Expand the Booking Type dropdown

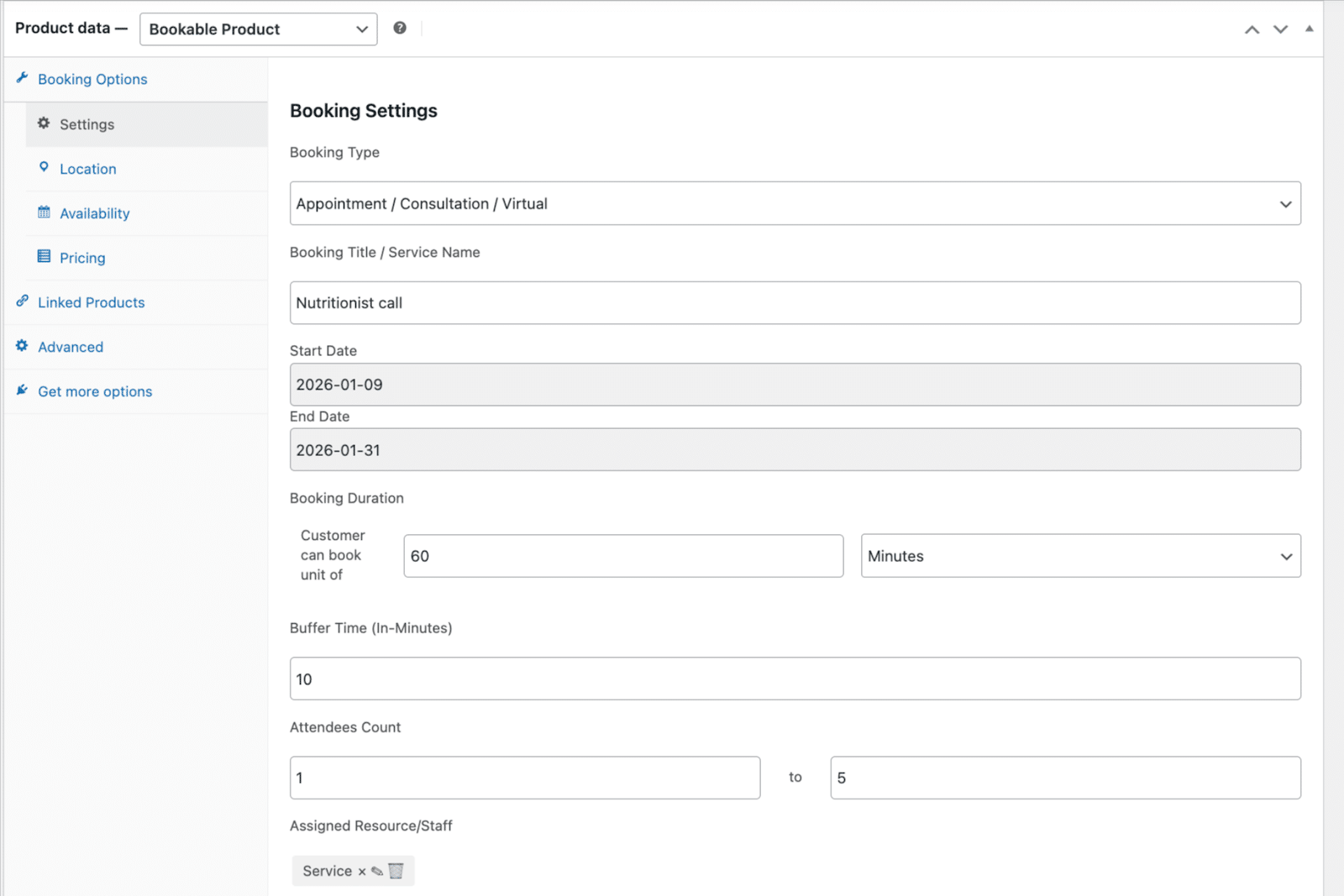[795, 203]
